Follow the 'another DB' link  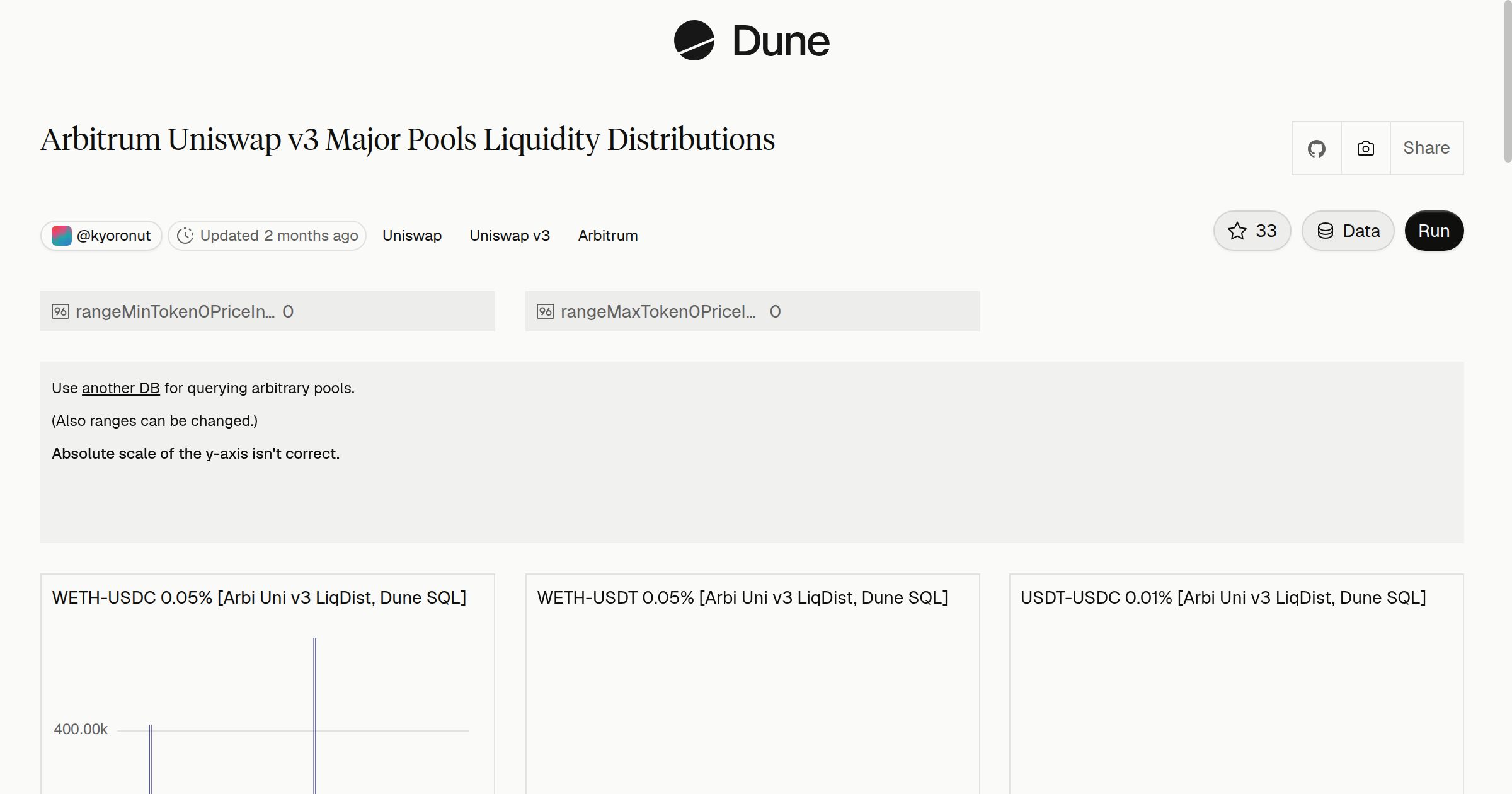[x=121, y=388]
